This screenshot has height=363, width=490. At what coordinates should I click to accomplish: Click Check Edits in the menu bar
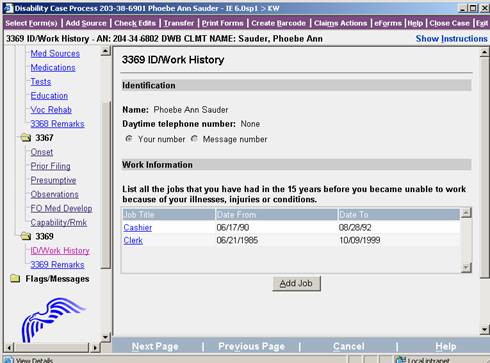click(135, 23)
